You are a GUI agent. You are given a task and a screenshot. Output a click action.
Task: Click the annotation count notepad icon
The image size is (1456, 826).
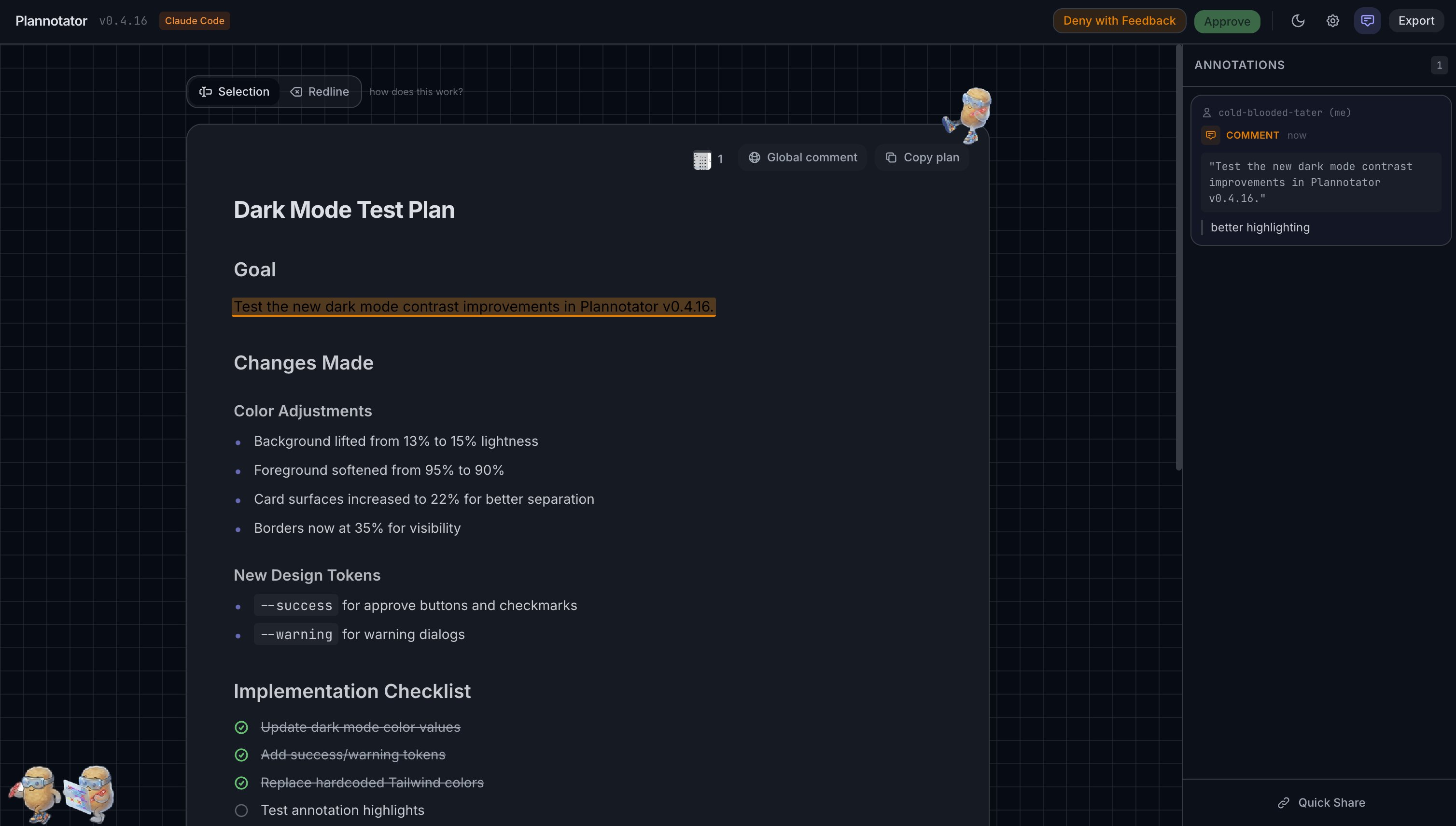pos(702,159)
